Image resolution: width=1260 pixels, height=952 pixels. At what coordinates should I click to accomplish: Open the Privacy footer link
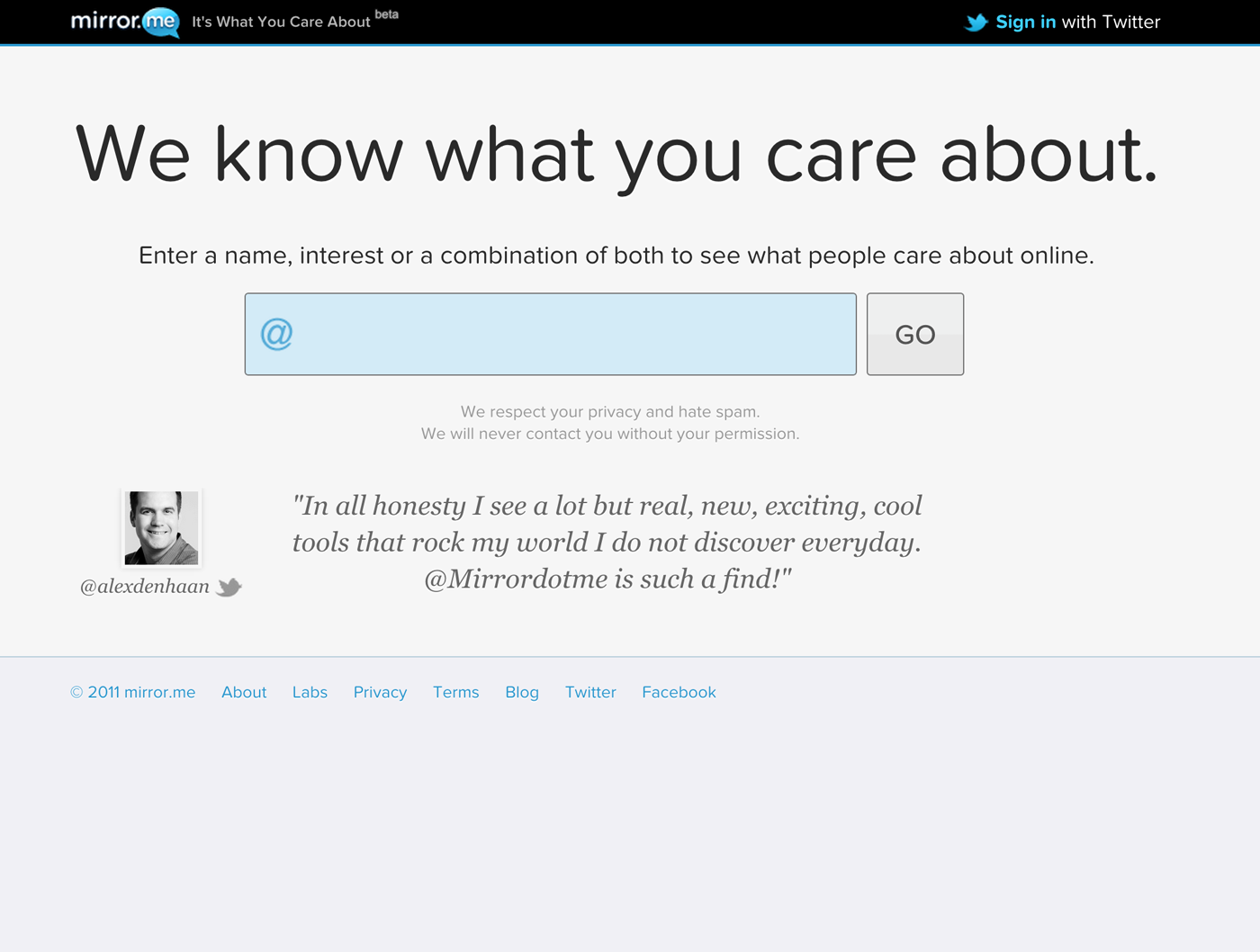coord(380,692)
